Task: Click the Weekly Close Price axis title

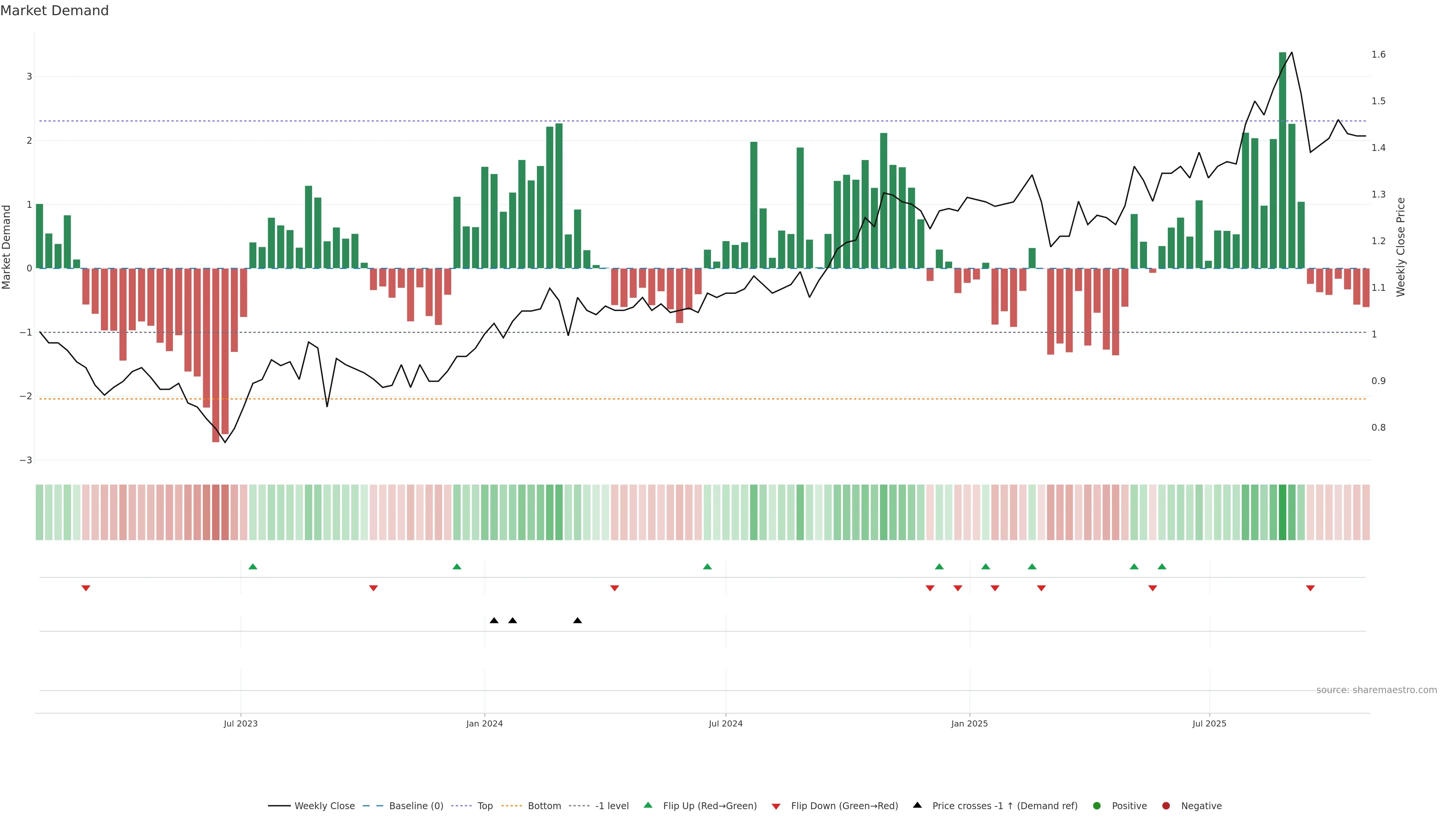Action: 1400,247
